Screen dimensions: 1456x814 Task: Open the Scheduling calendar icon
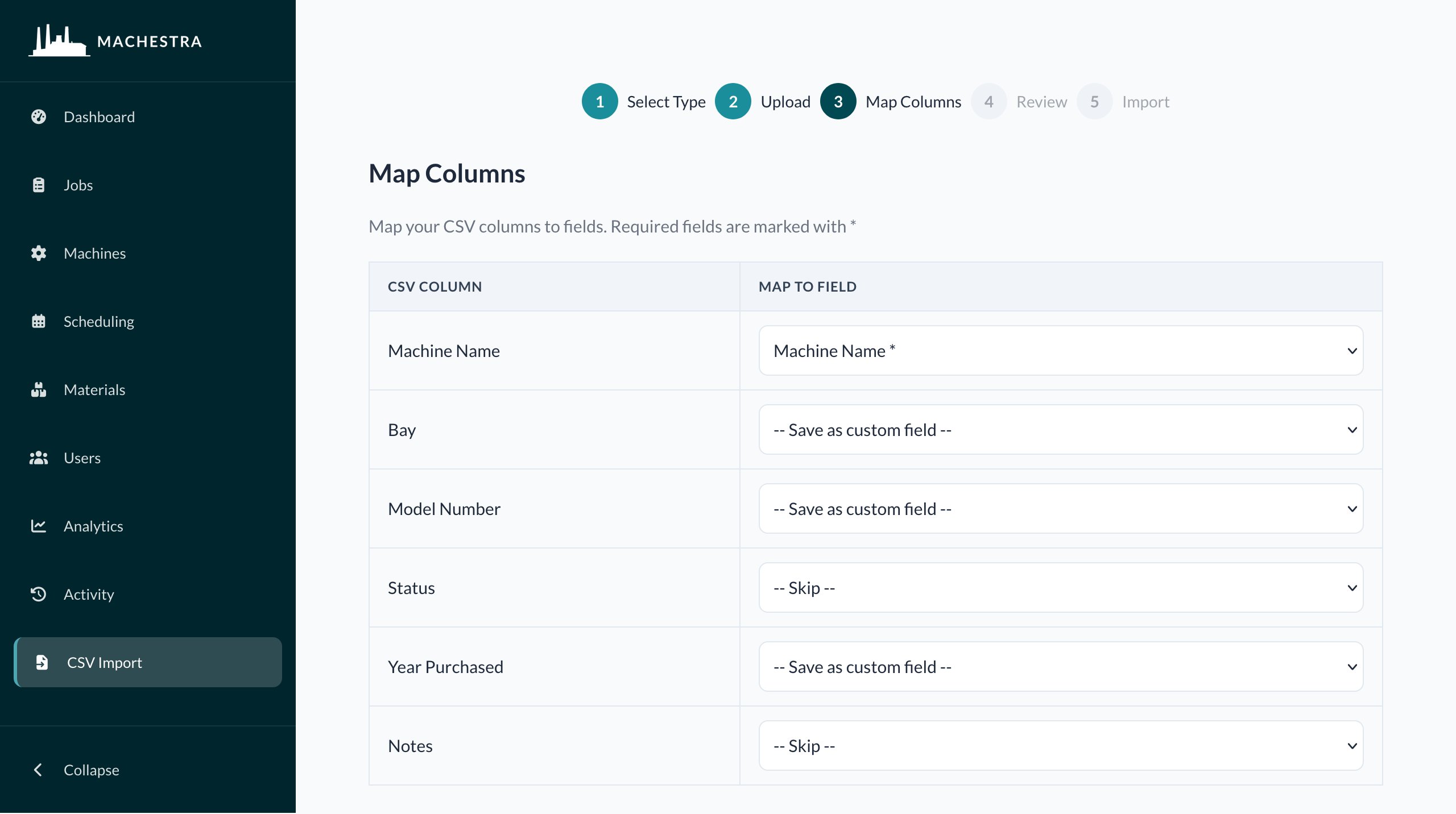click(39, 321)
